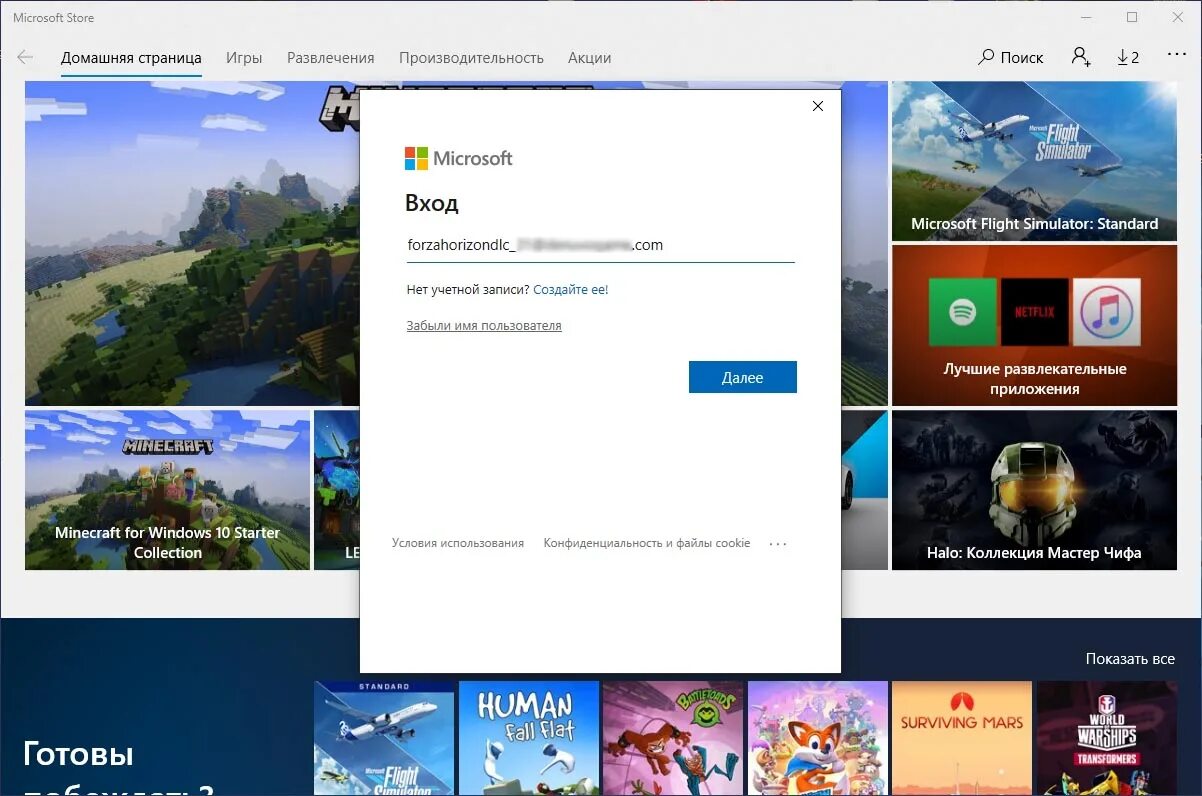Open Surviving Mars game thumbnail
This screenshot has height=796, width=1202.
coord(962,738)
